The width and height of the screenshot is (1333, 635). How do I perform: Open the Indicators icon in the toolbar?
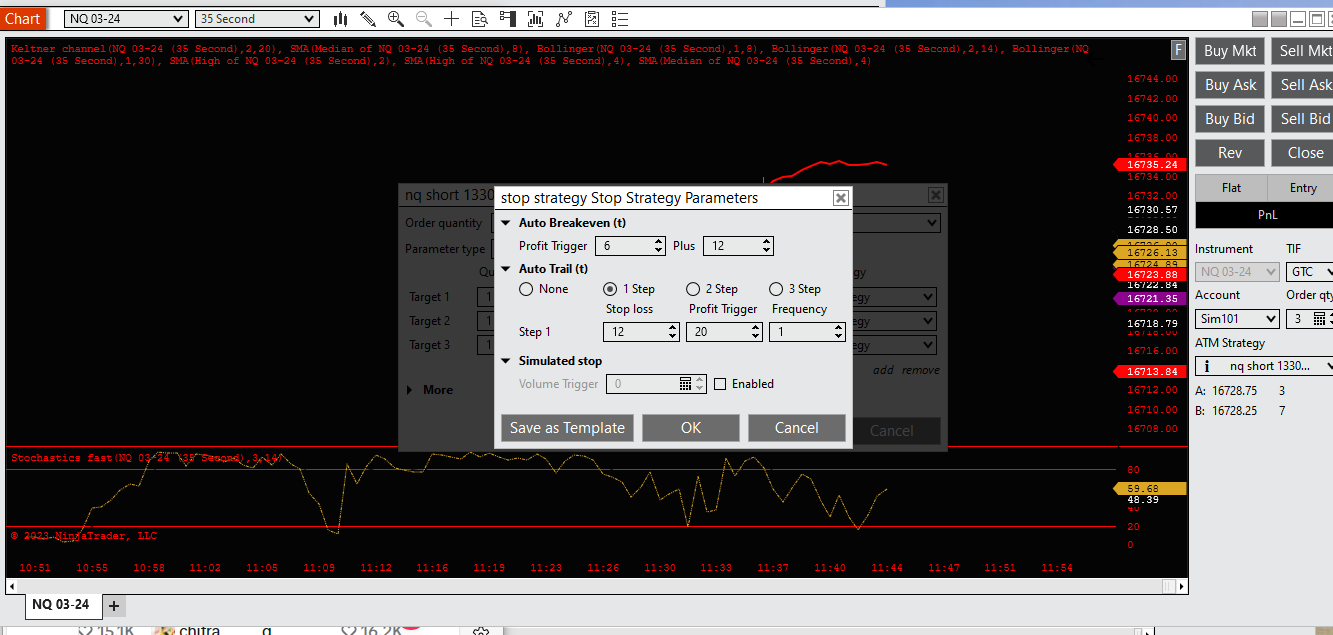(x=564, y=18)
